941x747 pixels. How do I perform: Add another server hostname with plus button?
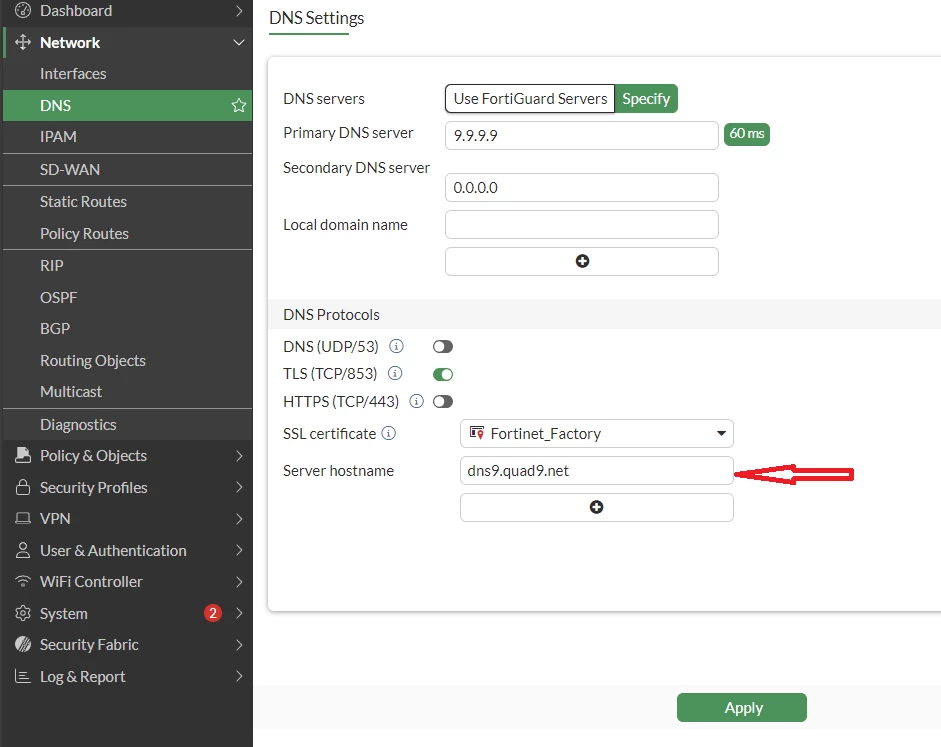(x=597, y=508)
